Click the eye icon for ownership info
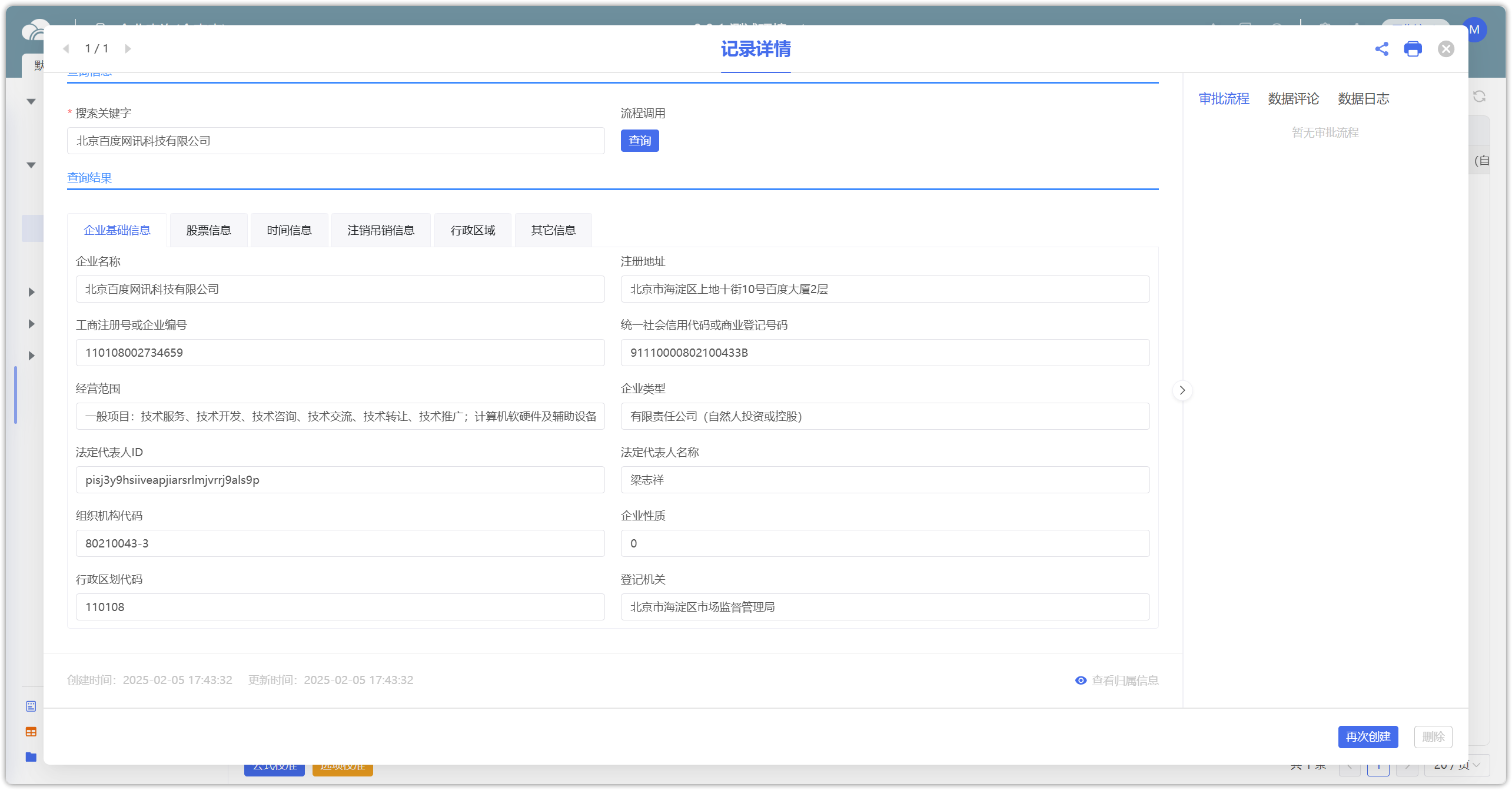 tap(1081, 681)
